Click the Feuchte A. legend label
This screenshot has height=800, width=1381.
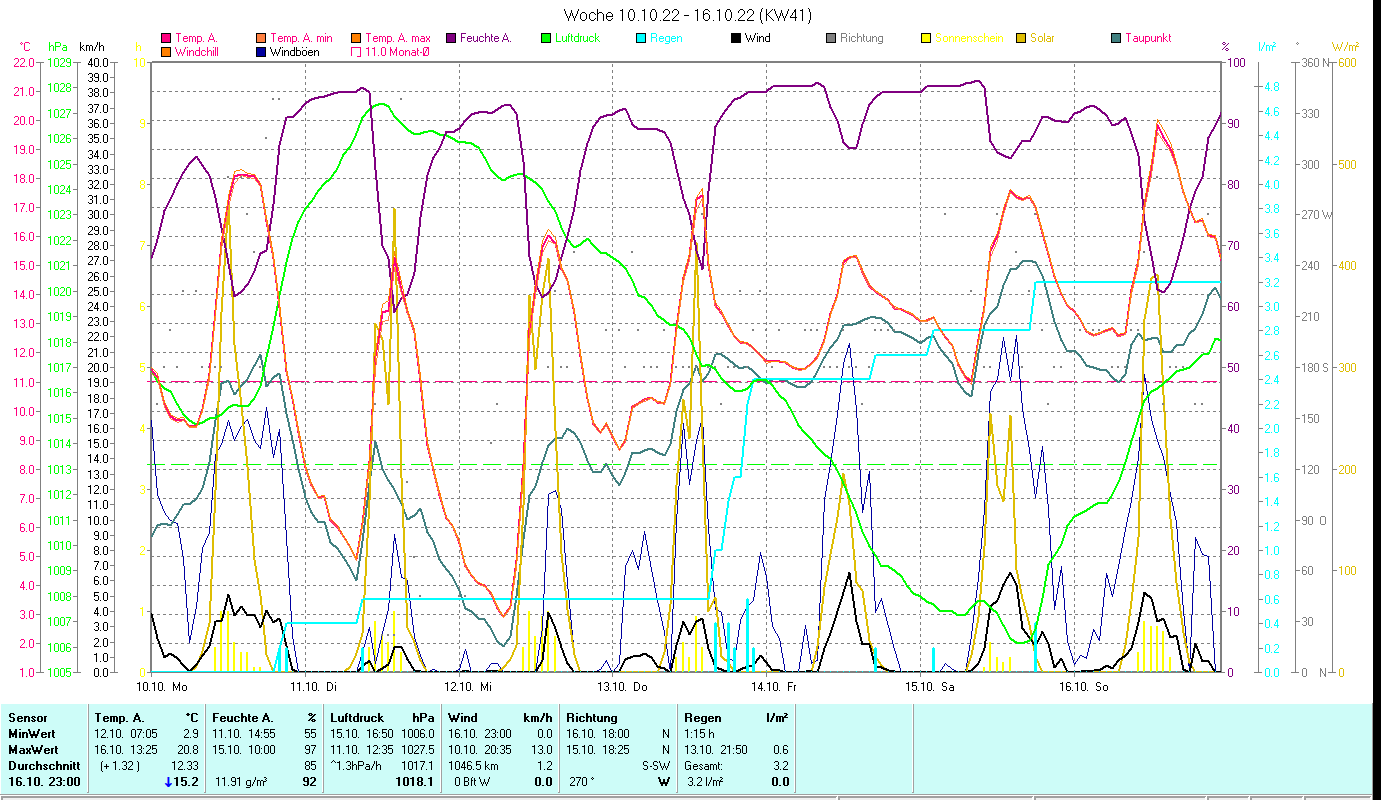pyautogui.click(x=486, y=38)
